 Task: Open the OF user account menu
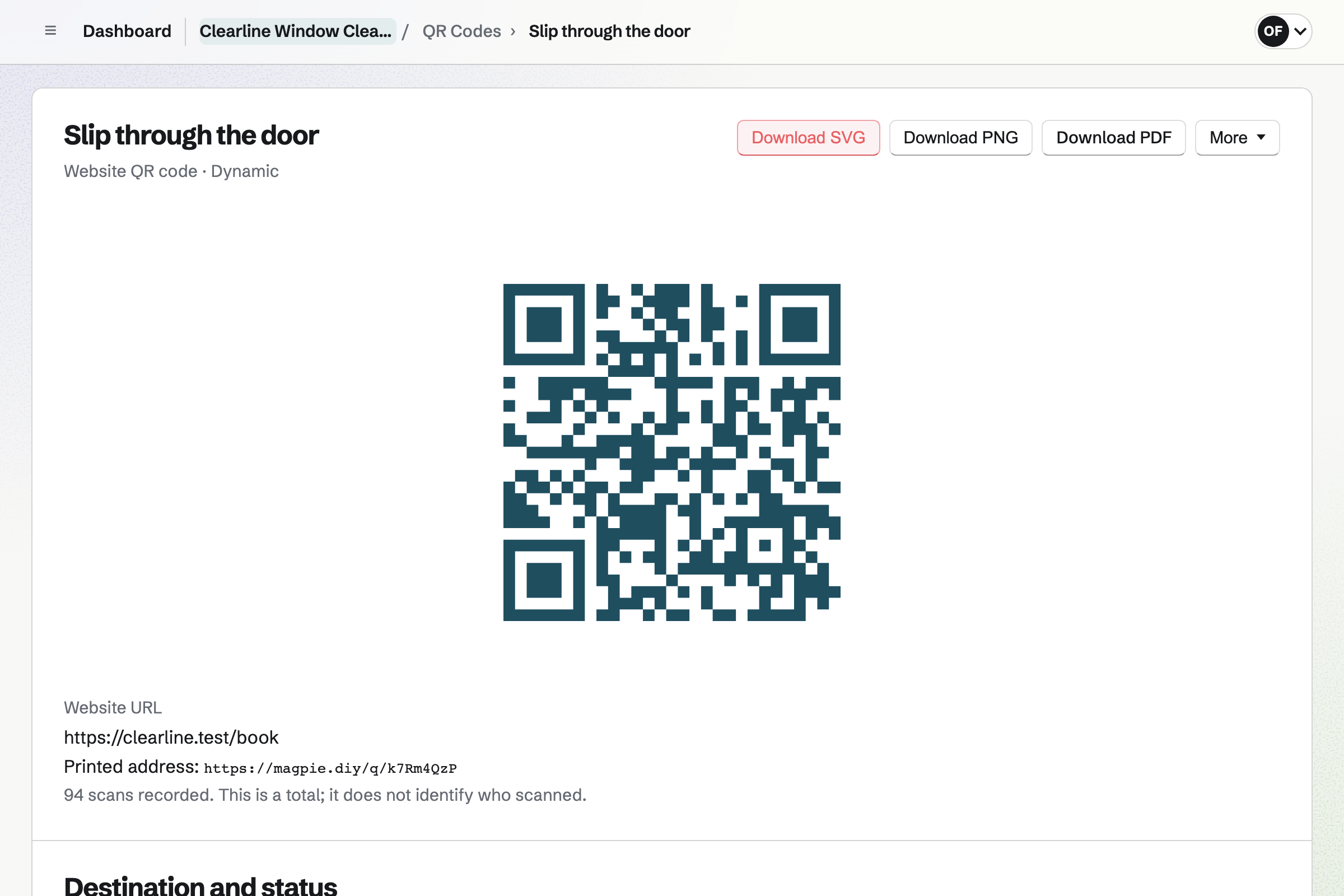[x=1283, y=31]
